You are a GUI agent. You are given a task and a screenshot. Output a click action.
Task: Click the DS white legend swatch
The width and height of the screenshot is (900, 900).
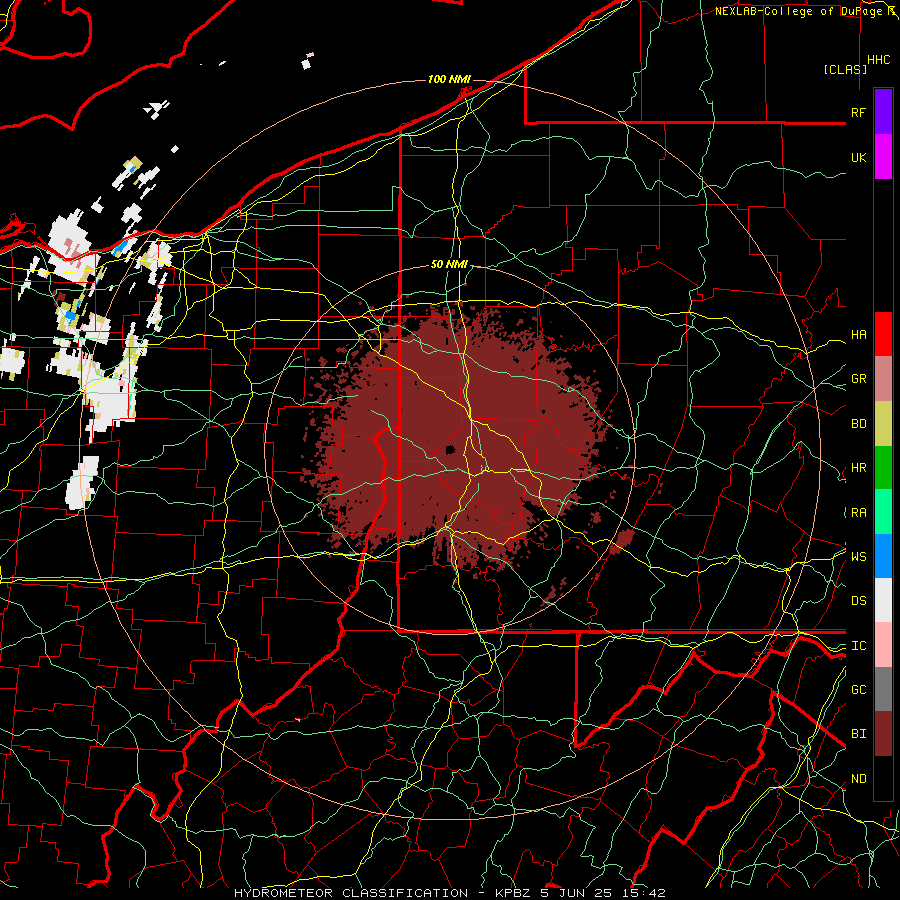coord(883,600)
